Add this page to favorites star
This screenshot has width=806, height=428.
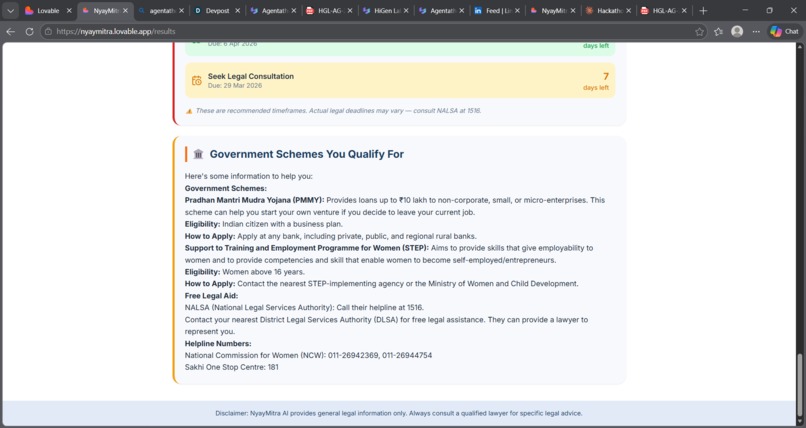(699, 32)
